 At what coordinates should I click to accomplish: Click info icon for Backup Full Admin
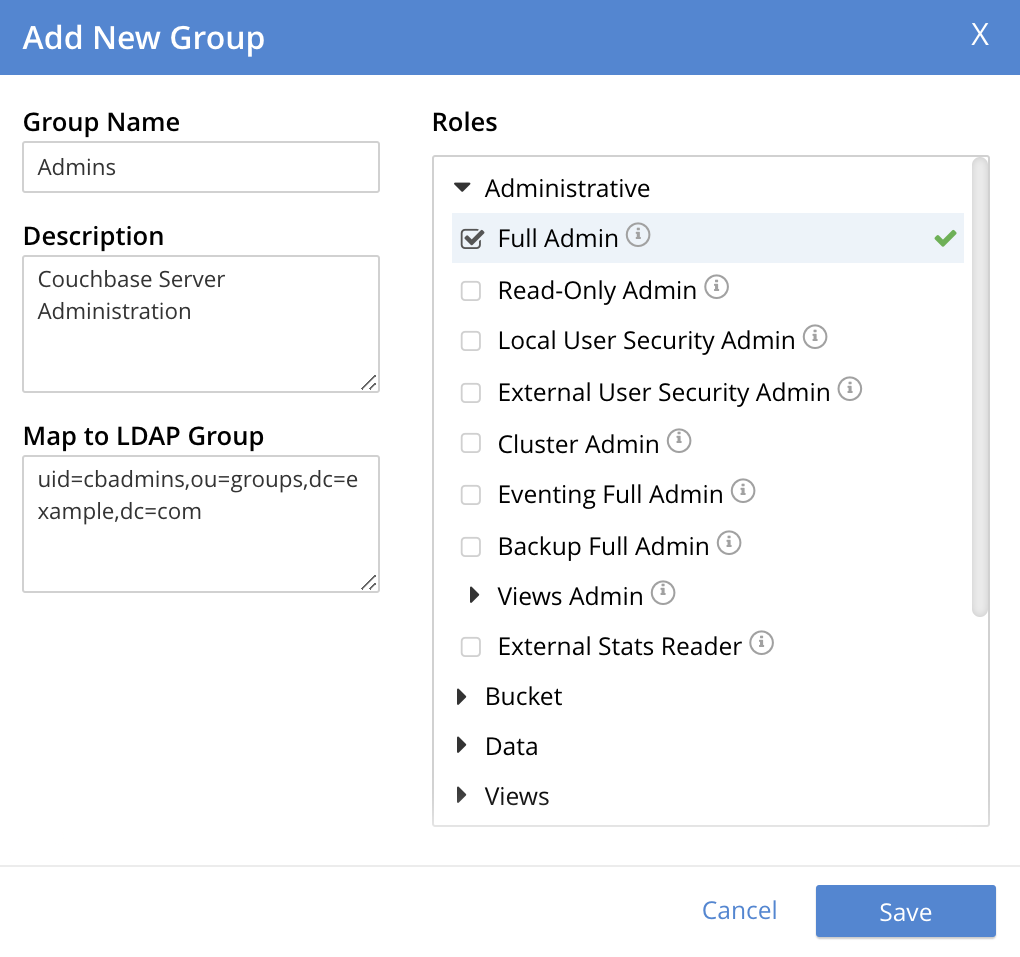point(729,543)
